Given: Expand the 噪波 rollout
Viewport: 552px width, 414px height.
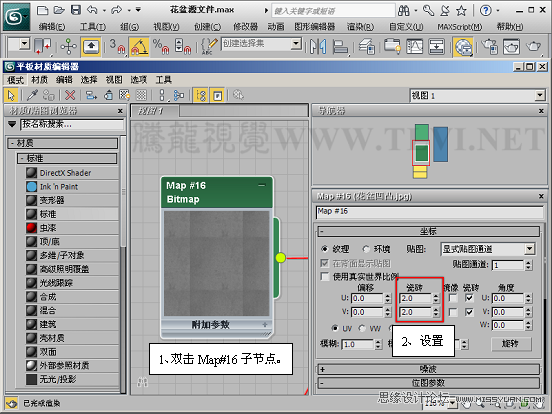Looking at the screenshot, I should tap(428, 369).
